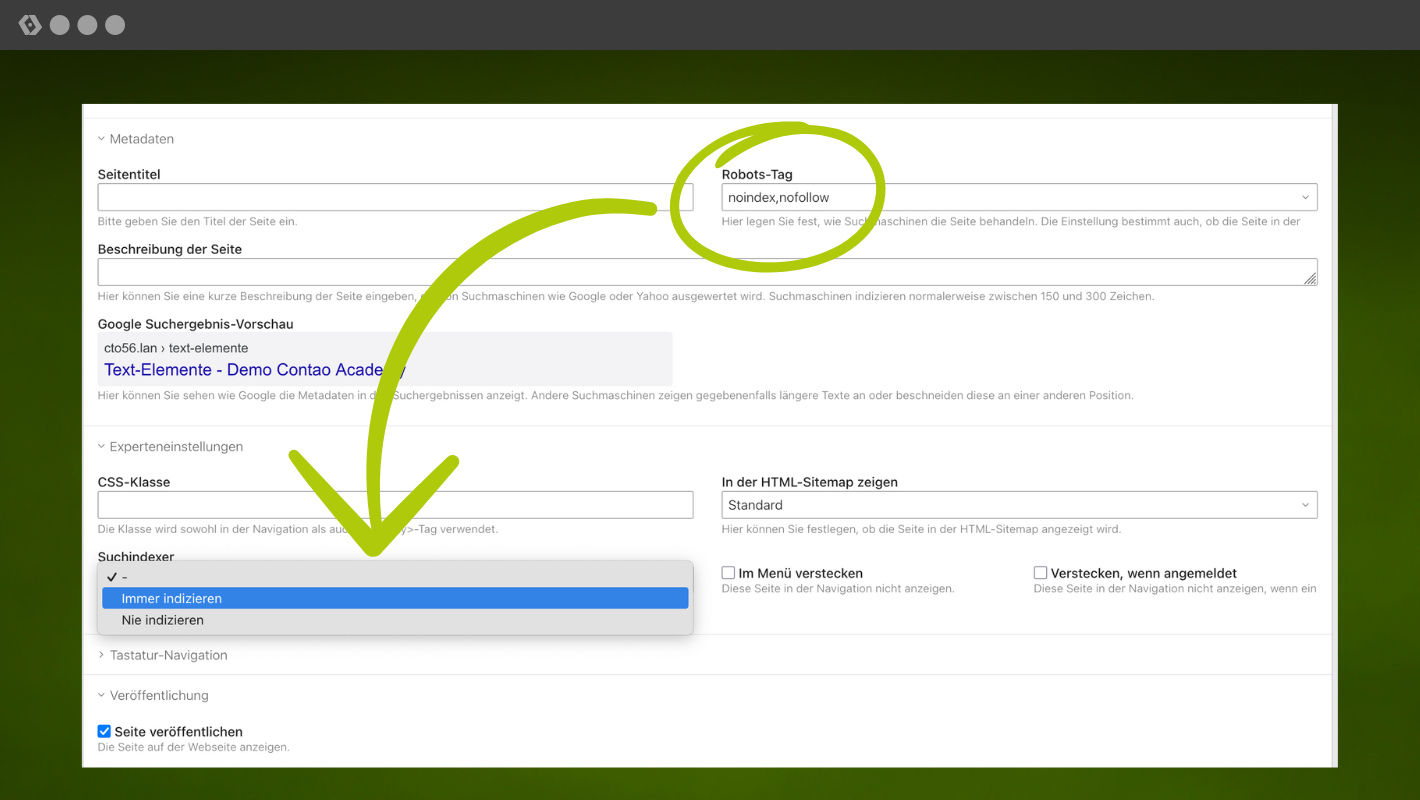The width and height of the screenshot is (1420, 800).
Task: Click the first gray window control dot
Action: point(60,25)
